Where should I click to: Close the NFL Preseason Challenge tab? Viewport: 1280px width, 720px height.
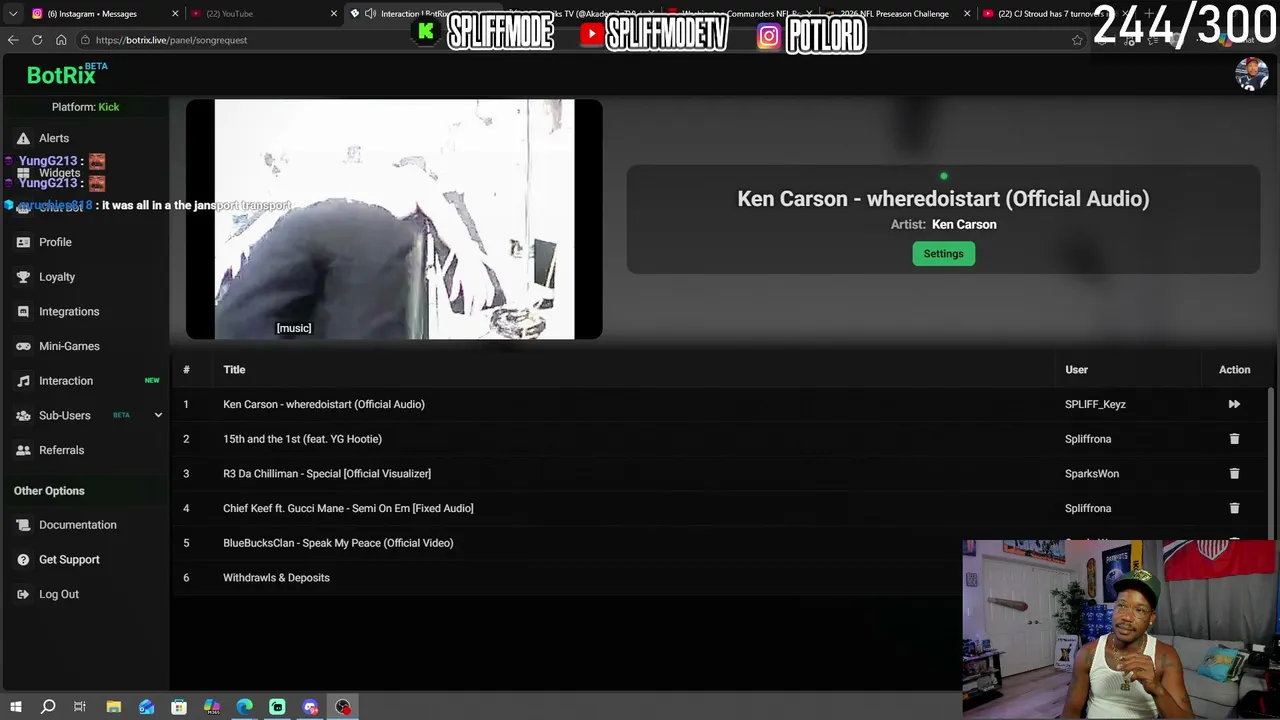tap(967, 14)
